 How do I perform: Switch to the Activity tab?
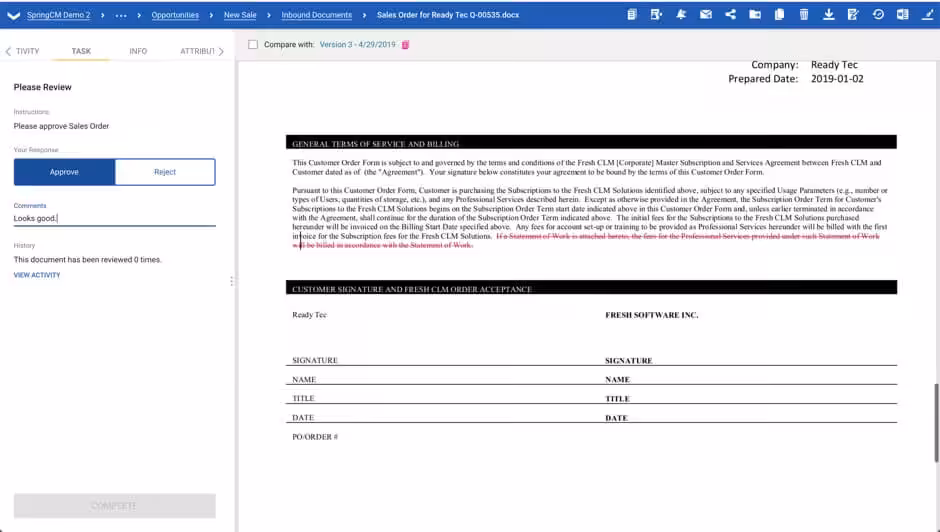pyautogui.click(x=27, y=51)
